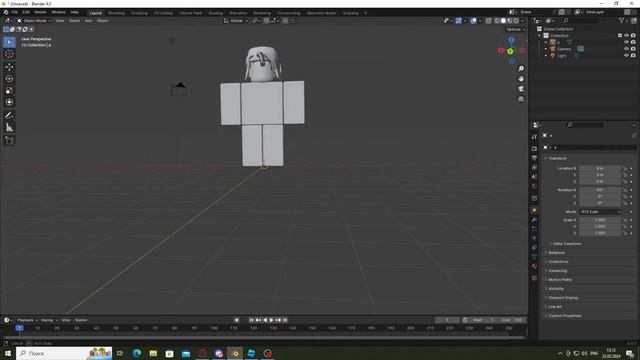Activate the Cursor tool
The width and height of the screenshot is (640, 360).
coord(9,54)
